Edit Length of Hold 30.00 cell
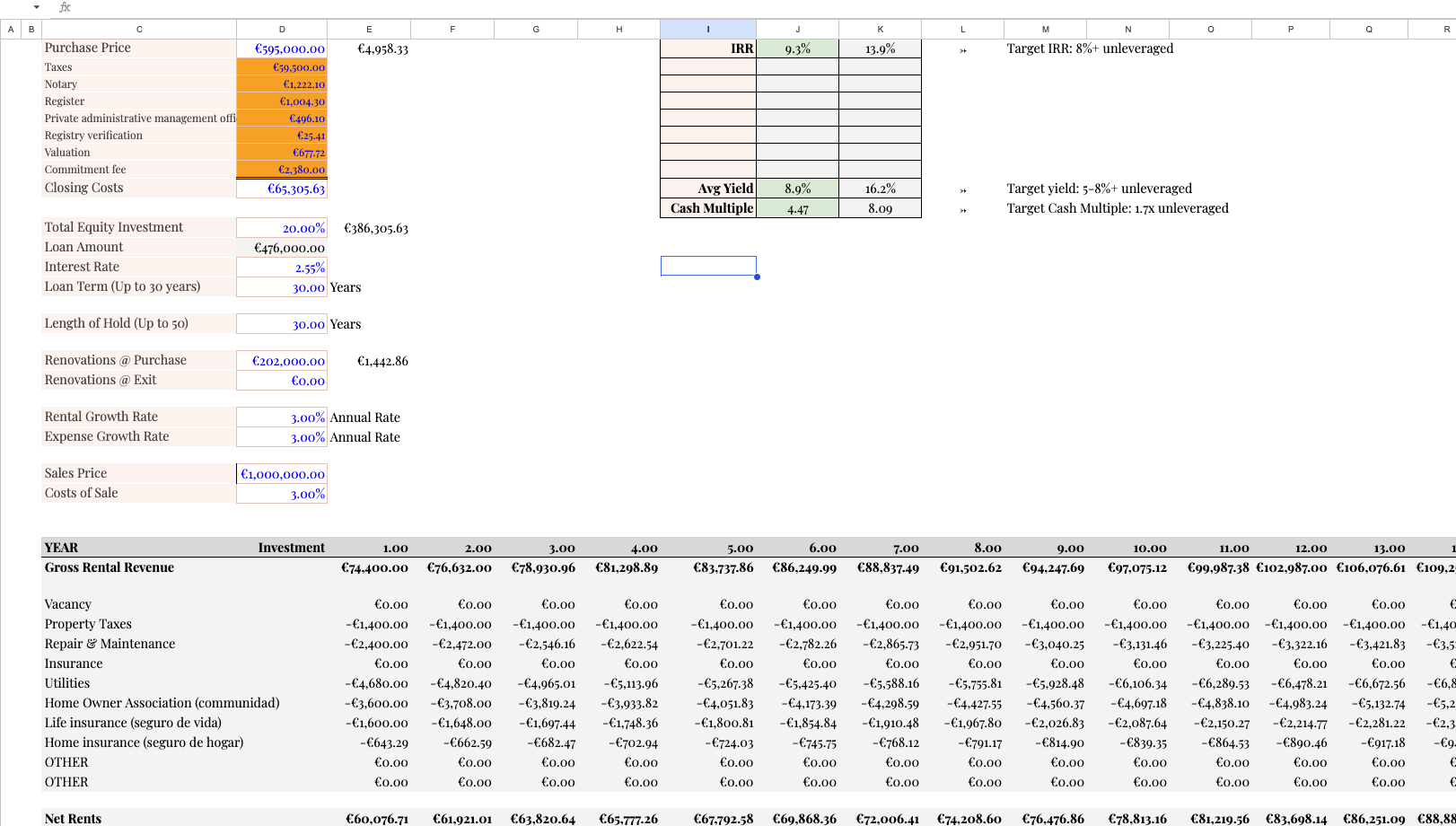The height and width of the screenshot is (826, 1456). coord(282,324)
